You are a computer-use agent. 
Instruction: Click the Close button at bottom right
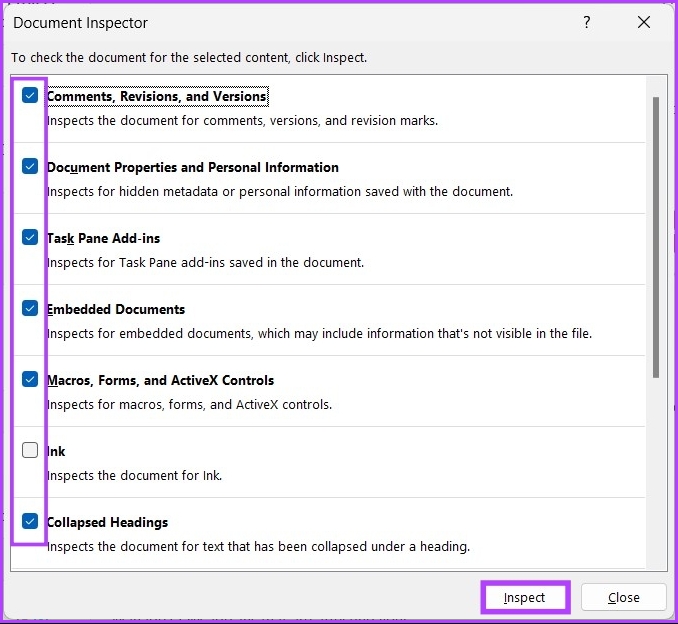(x=623, y=598)
